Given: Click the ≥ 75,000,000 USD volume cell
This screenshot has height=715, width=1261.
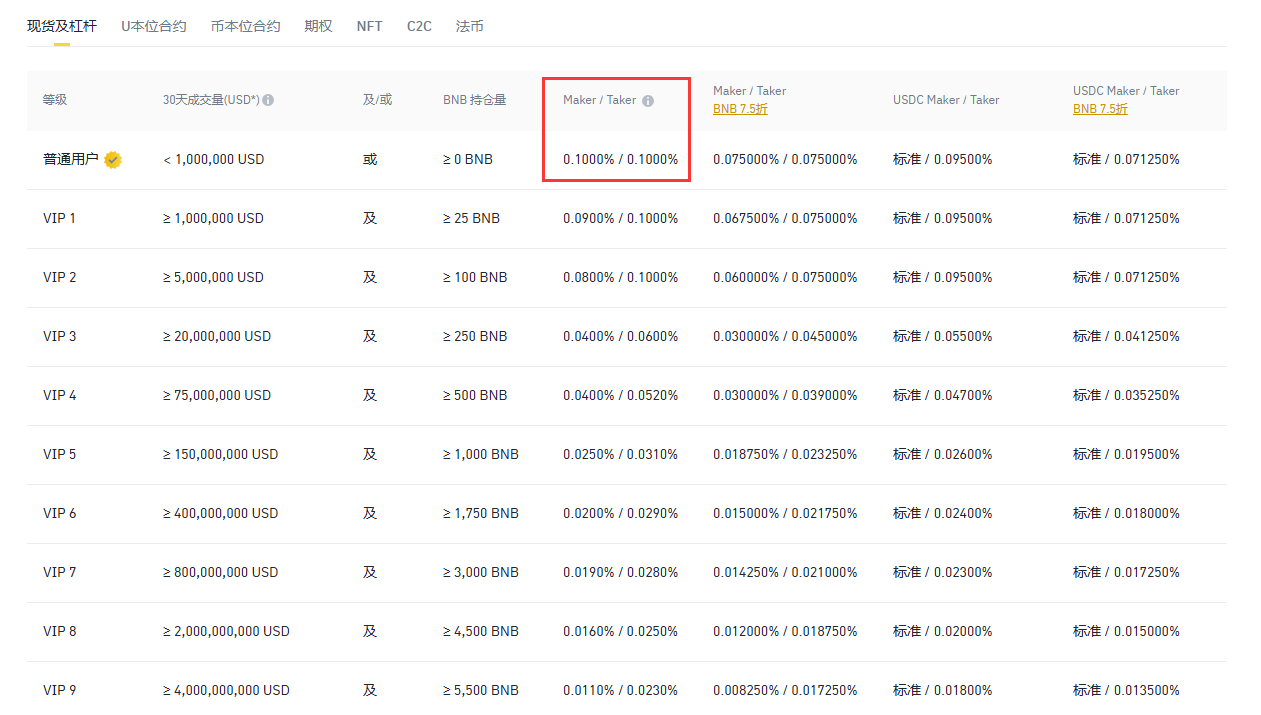Looking at the screenshot, I should click(x=217, y=395).
